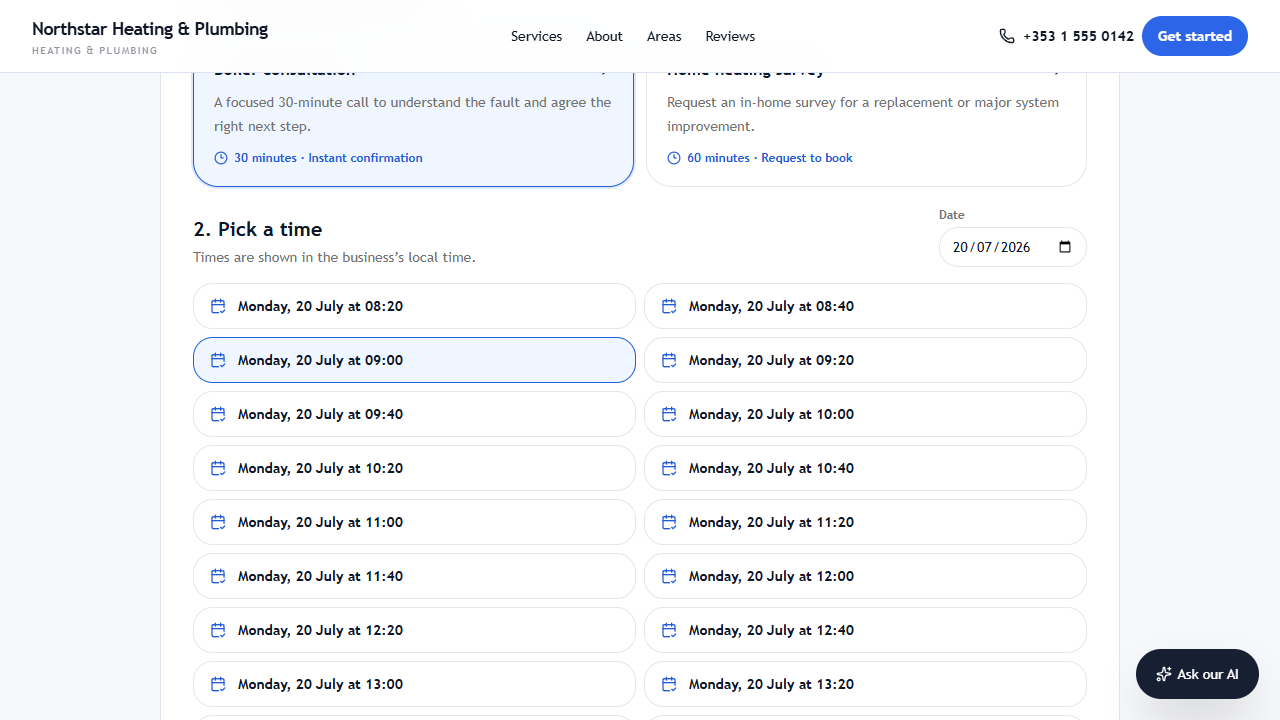Image resolution: width=1280 pixels, height=720 pixels.
Task: Select the 30-minute boiler consultation card
Action: click(413, 129)
